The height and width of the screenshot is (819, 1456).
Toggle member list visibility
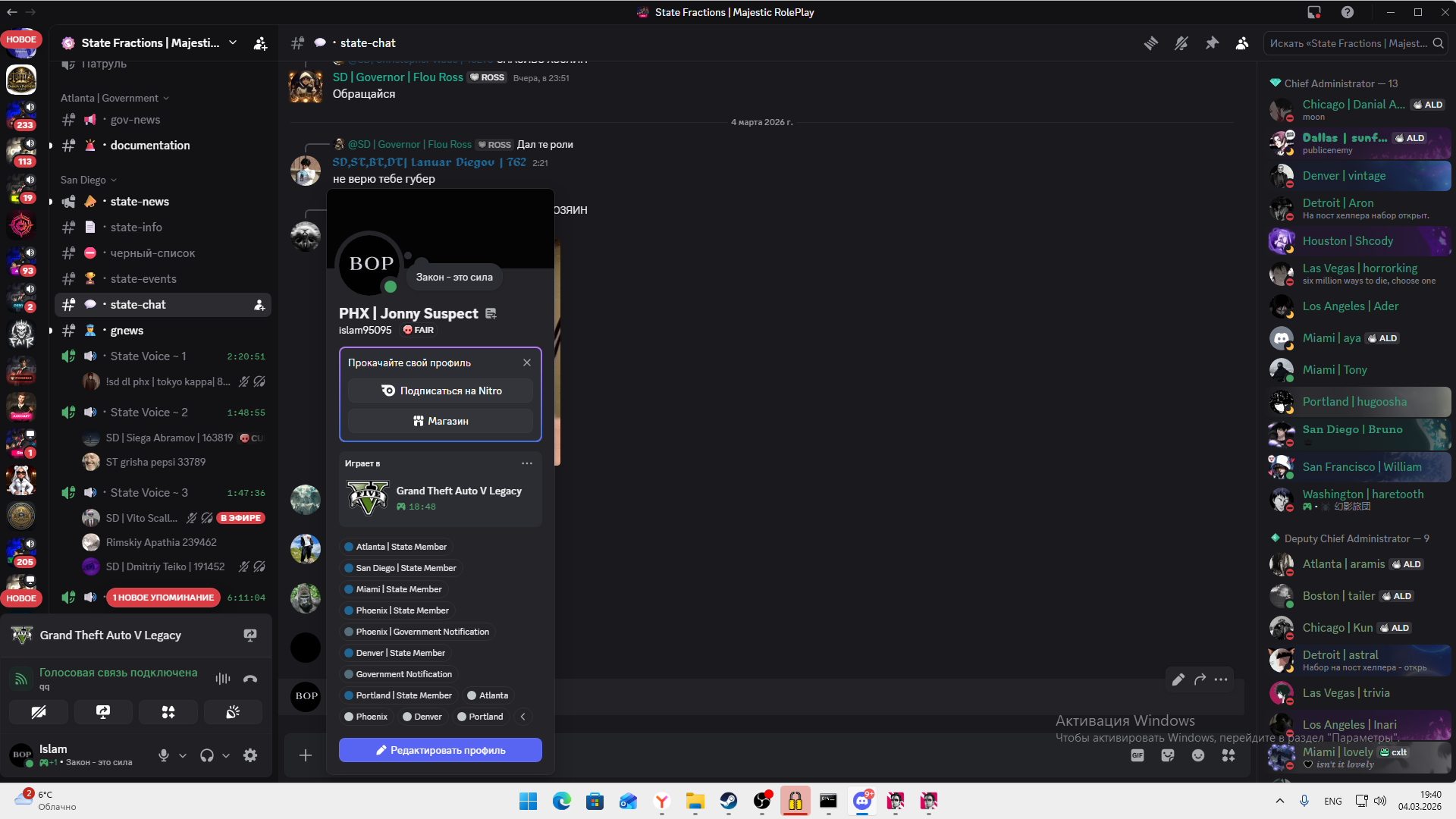point(1242,43)
